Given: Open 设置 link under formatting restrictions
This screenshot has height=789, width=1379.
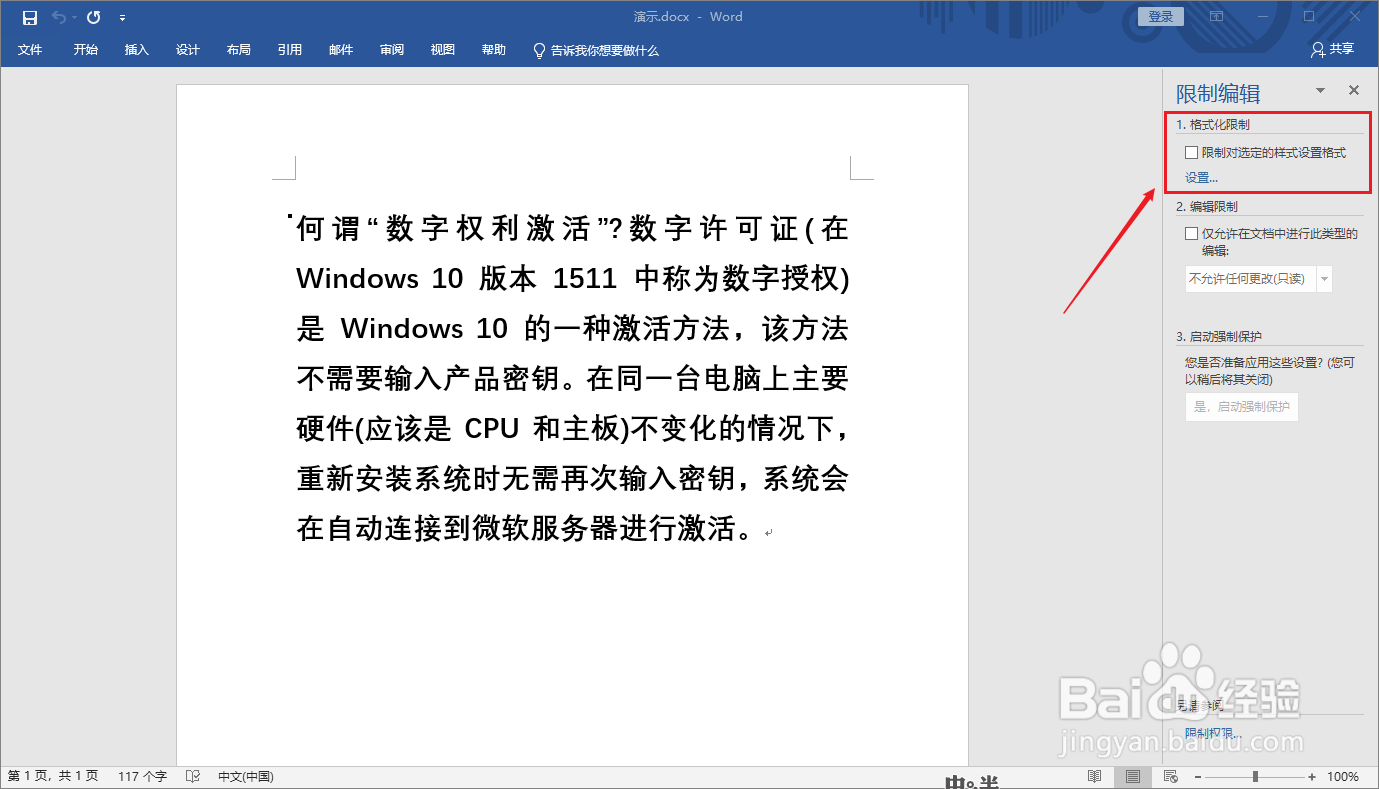Looking at the screenshot, I should [x=1200, y=177].
